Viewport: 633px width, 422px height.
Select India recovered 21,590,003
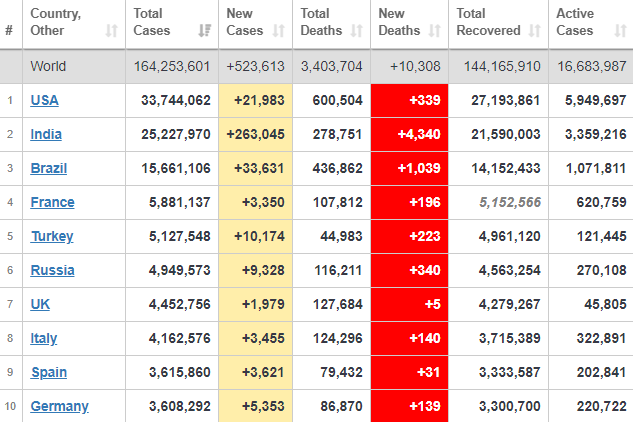pos(506,134)
